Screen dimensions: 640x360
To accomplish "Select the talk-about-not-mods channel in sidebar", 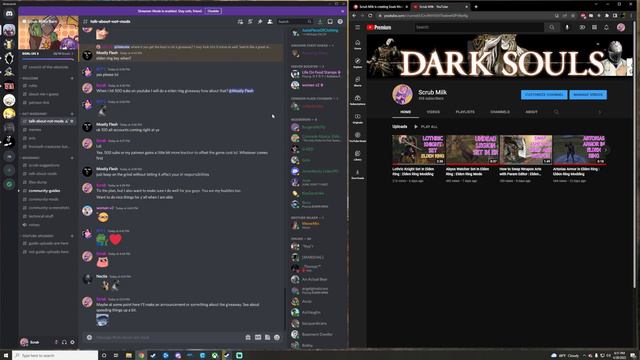I will [48, 121].
